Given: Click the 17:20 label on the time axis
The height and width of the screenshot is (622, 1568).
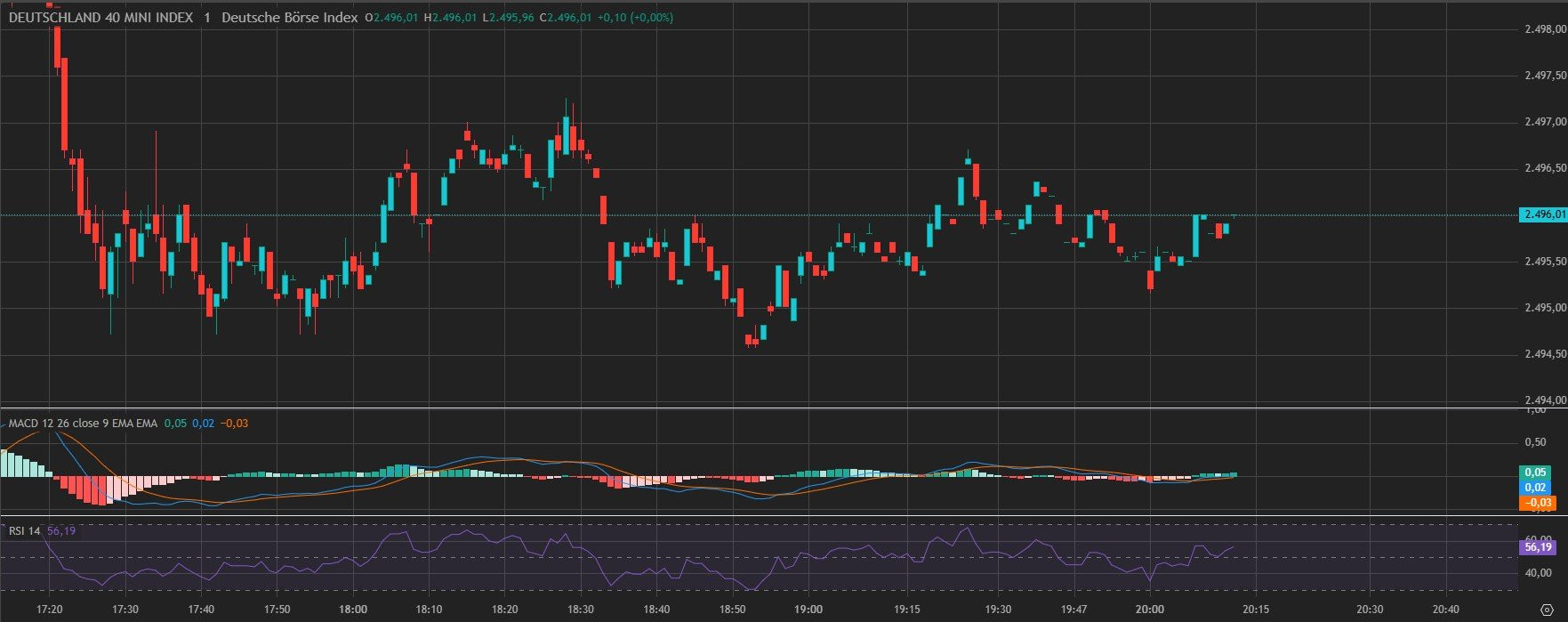Looking at the screenshot, I should pos(50,610).
